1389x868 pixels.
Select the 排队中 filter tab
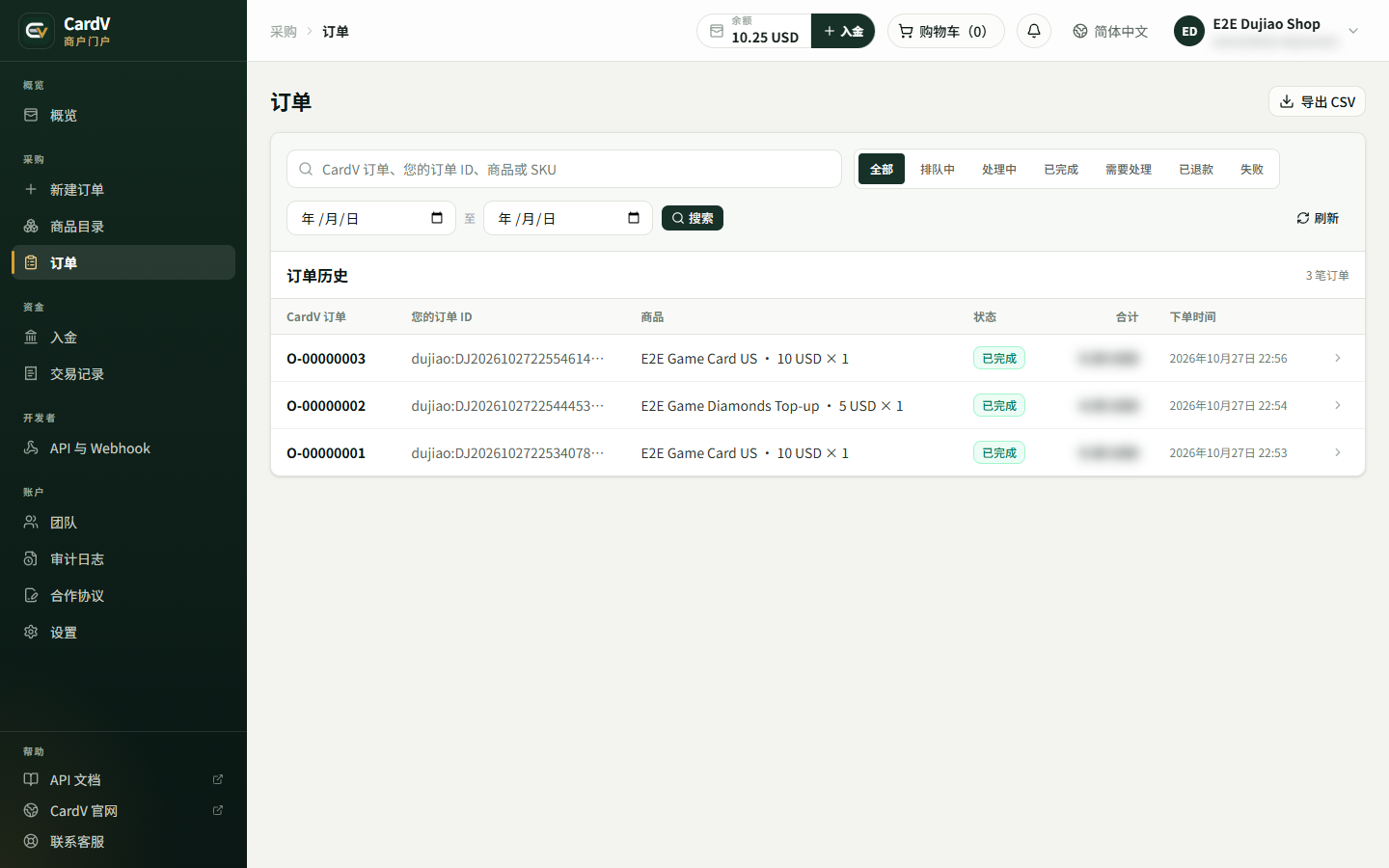click(938, 169)
